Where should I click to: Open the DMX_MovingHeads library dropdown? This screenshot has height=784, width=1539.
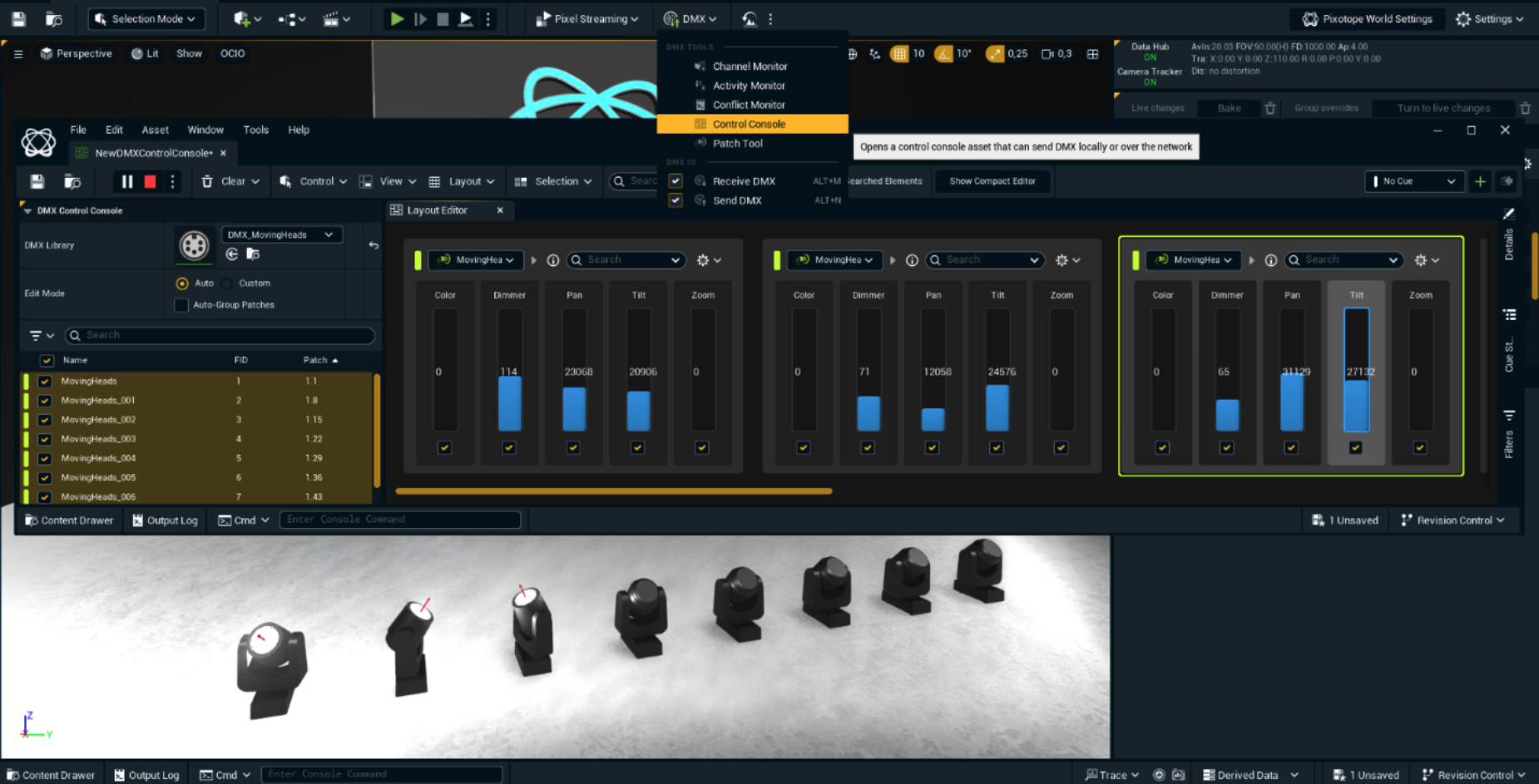coord(281,234)
